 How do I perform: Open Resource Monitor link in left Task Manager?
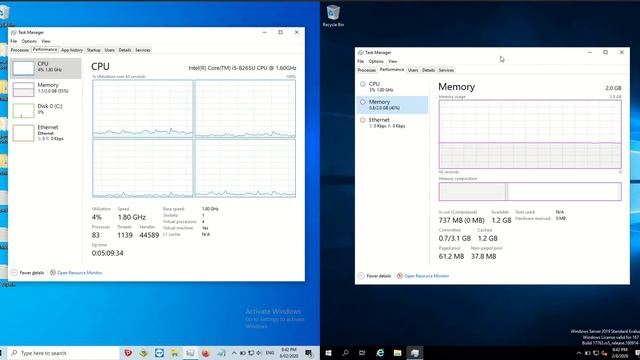(76, 273)
